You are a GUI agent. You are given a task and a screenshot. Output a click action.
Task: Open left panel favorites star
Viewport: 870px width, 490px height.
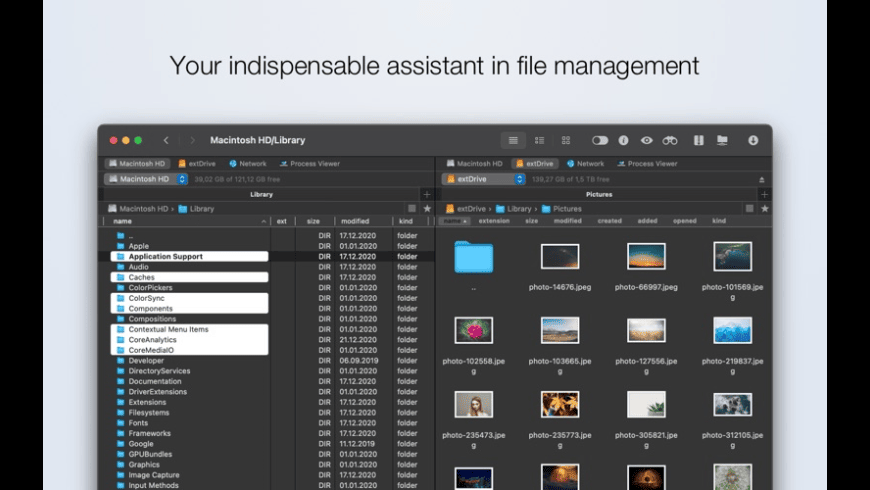427,209
